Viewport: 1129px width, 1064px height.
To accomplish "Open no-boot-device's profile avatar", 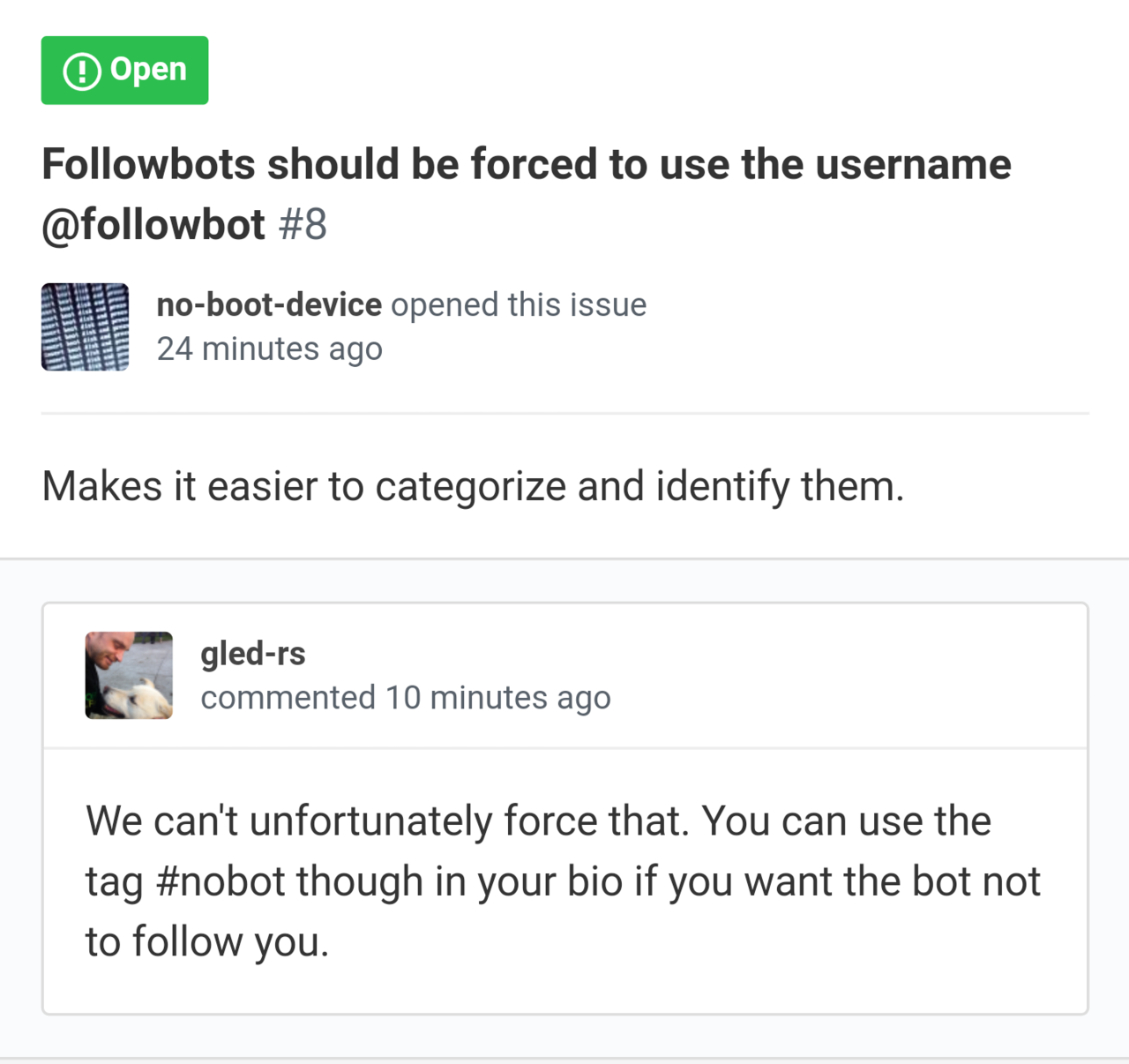I will 85,327.
